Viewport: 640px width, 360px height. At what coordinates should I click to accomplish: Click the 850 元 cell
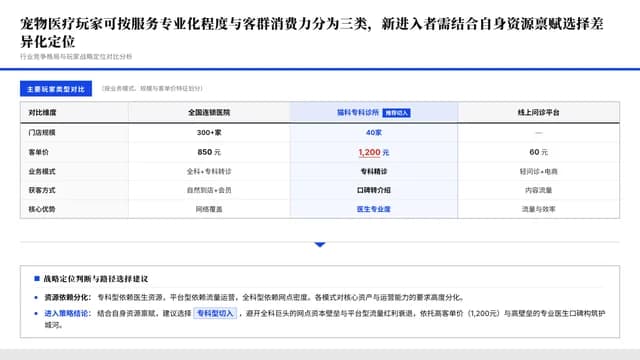209,152
